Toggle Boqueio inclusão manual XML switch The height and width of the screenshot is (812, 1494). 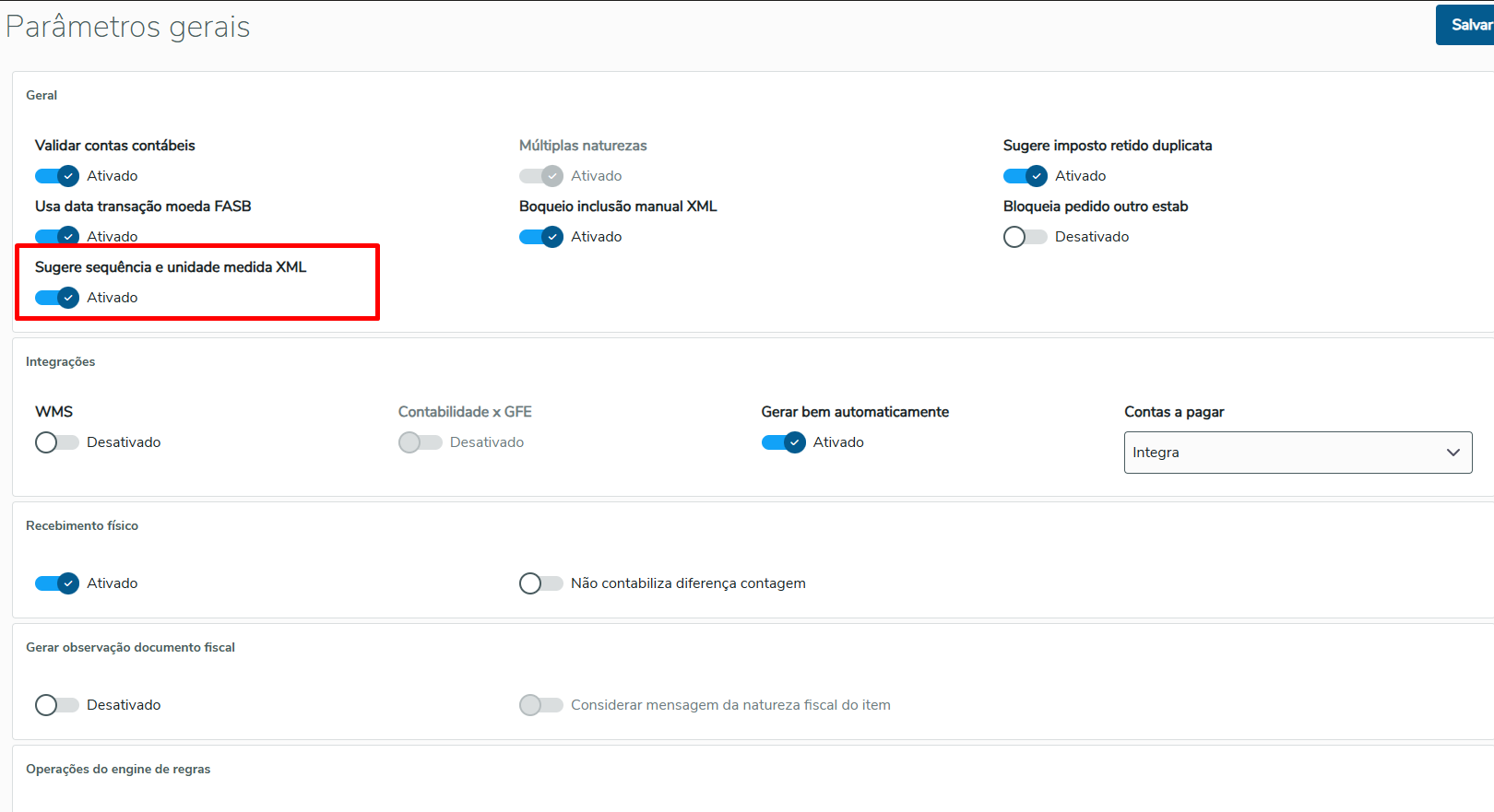pyautogui.click(x=541, y=237)
